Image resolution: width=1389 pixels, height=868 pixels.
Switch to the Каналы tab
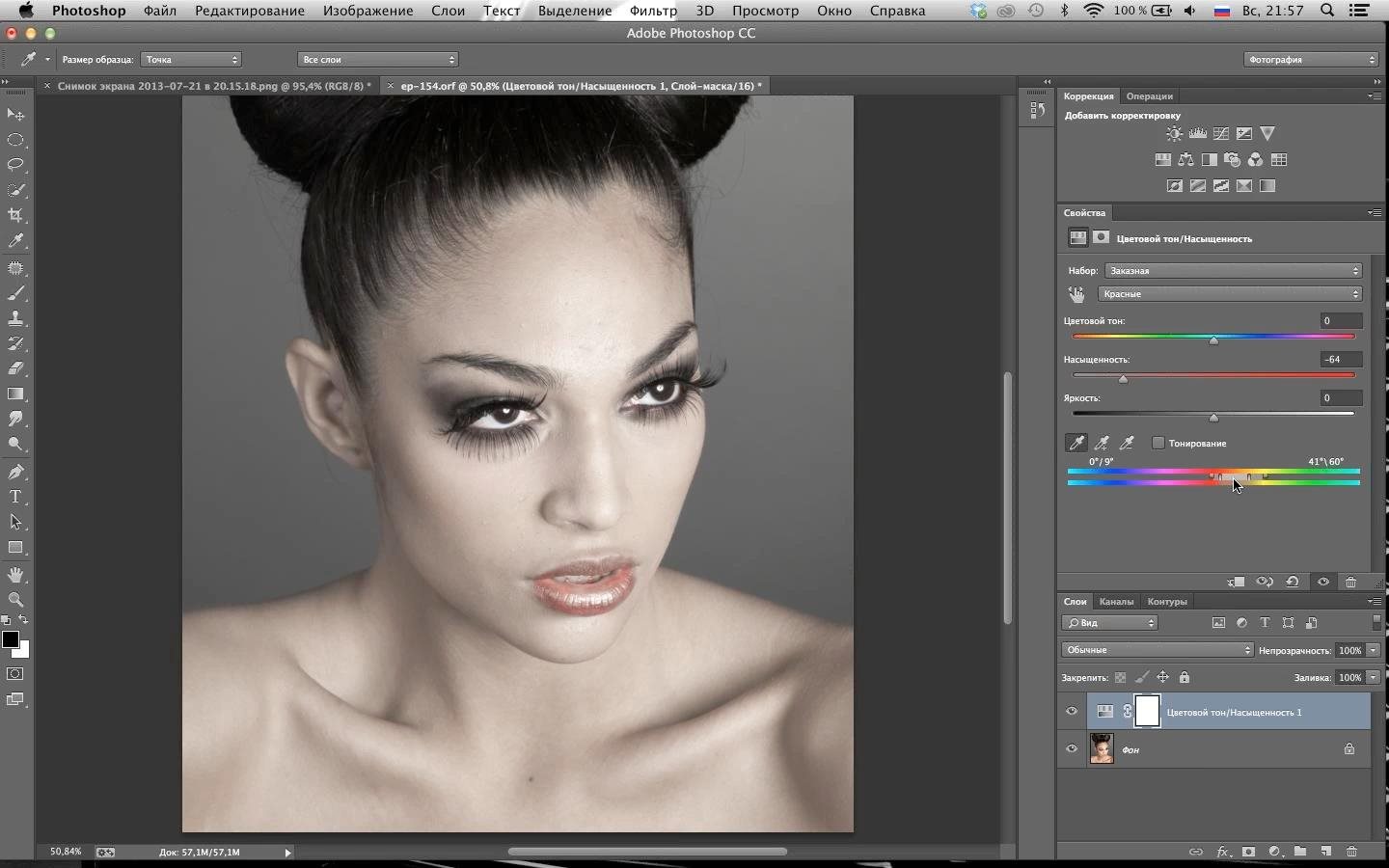1116,602
